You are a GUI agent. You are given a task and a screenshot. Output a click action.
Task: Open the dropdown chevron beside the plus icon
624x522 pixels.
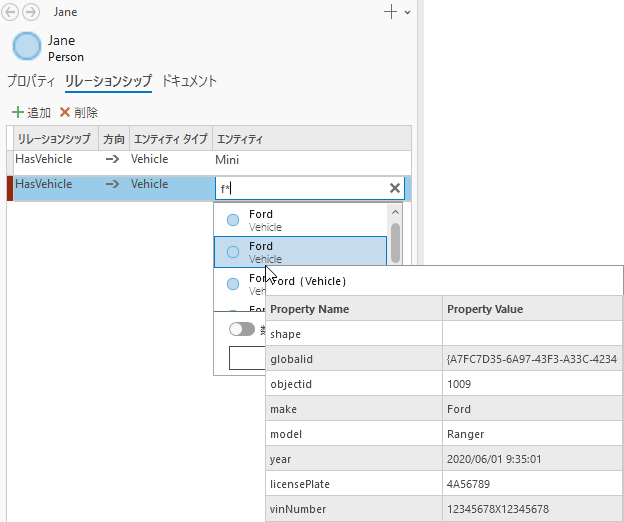tap(407, 13)
